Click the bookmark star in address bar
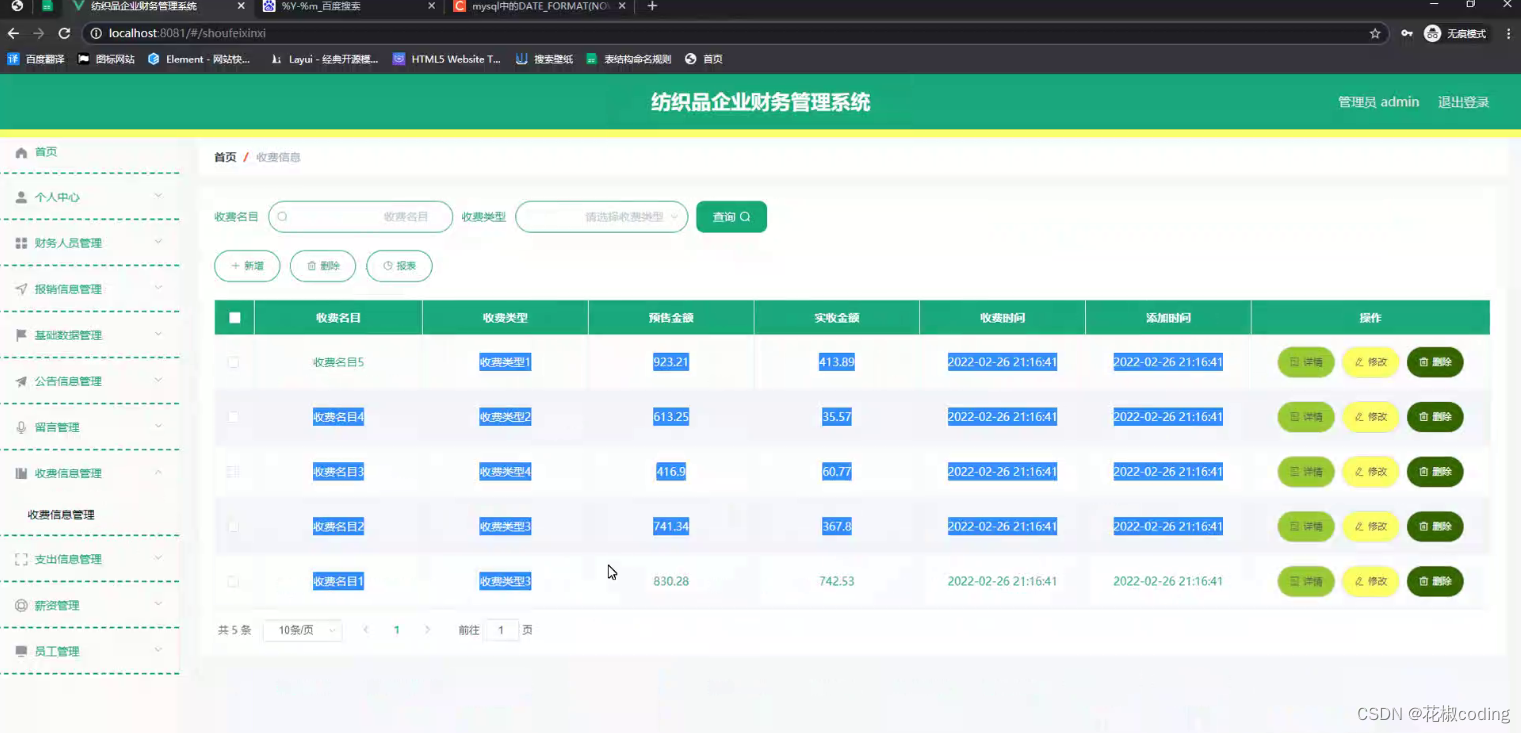The width and height of the screenshot is (1525, 733). (x=1375, y=33)
